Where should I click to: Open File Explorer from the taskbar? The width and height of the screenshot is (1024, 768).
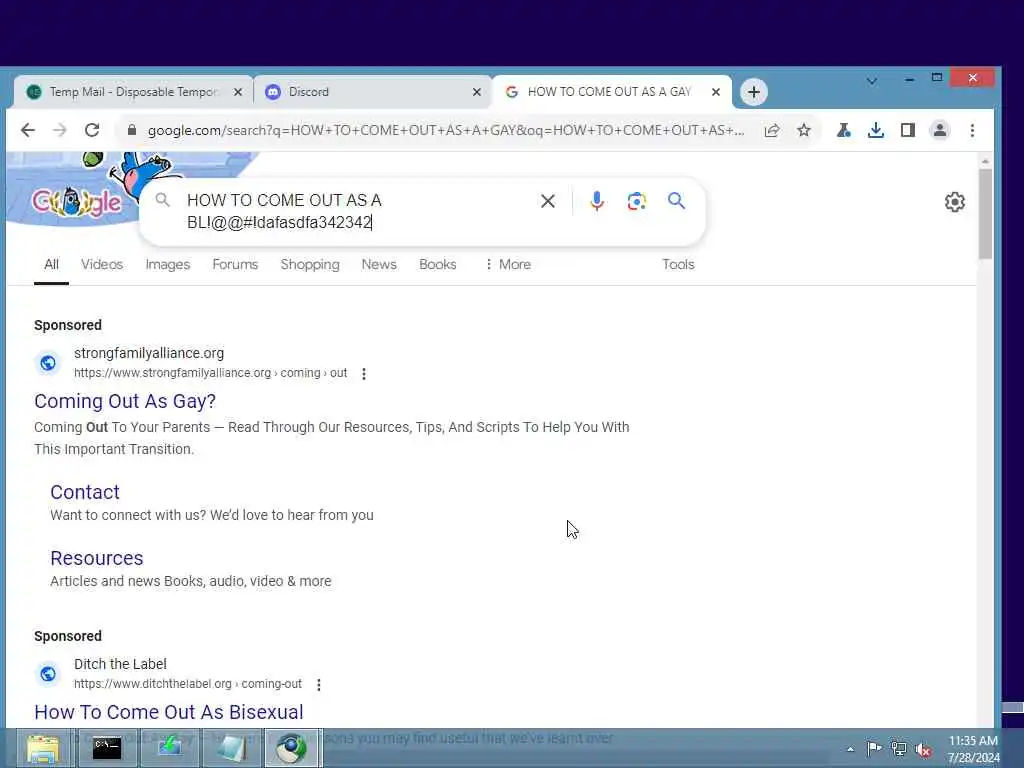pyautogui.click(x=43, y=748)
